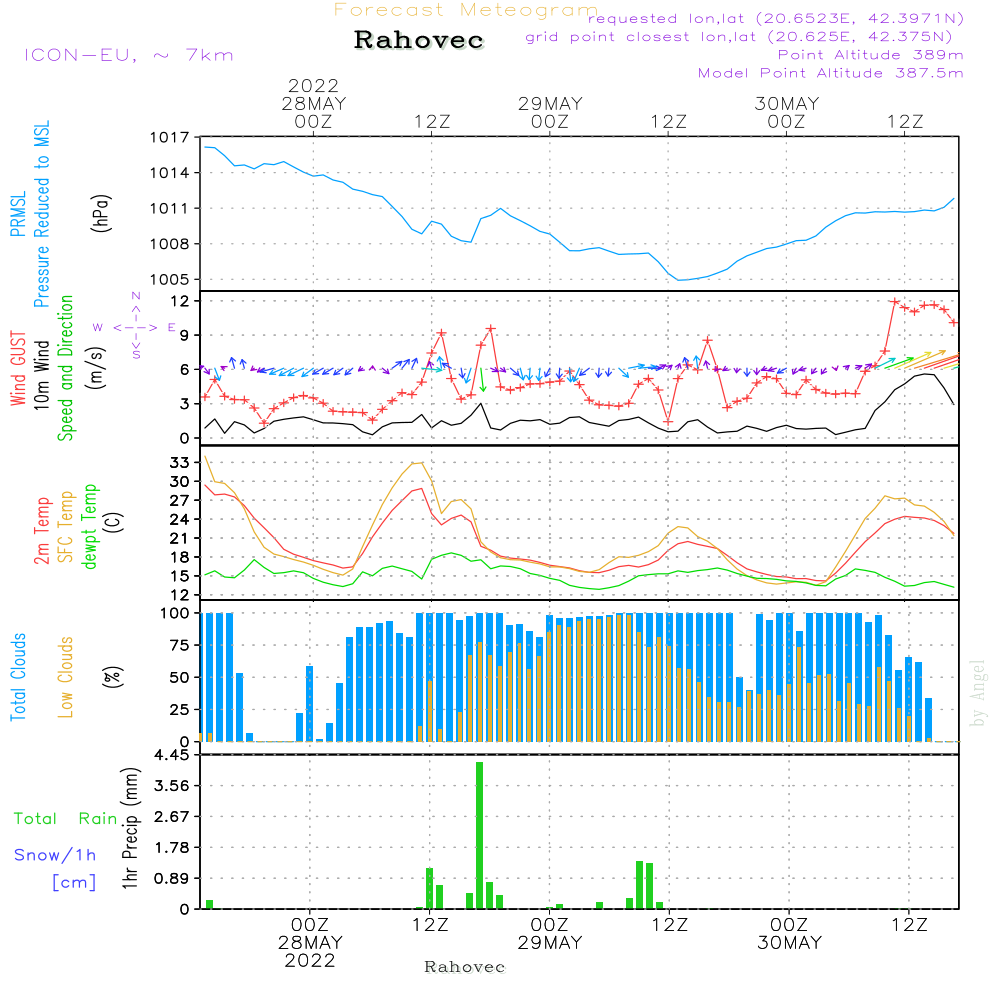Viewport: 1000px width, 1000px height.
Task: Select the '[cm]' snow unit label
Action: 74,883
